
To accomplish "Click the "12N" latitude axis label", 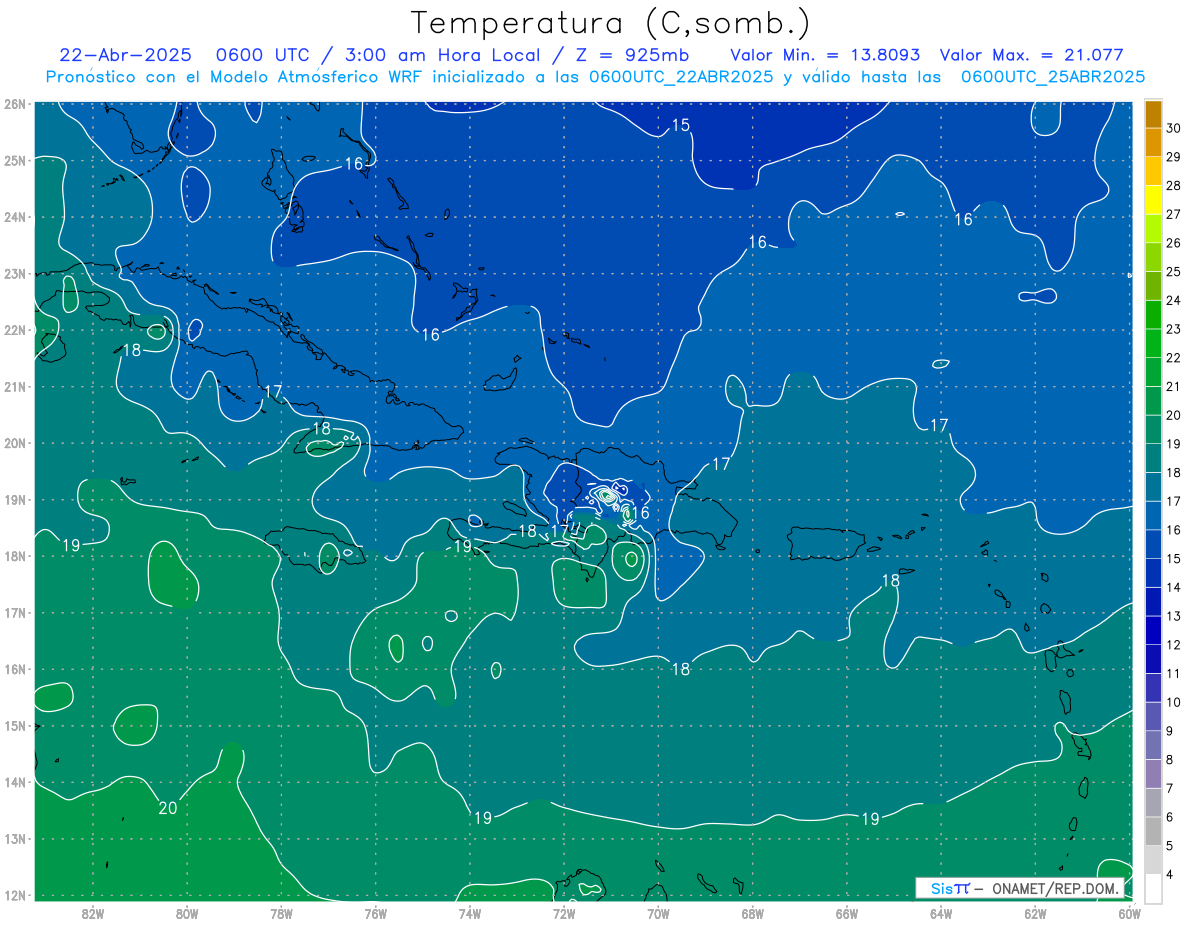I will [x=14, y=895].
